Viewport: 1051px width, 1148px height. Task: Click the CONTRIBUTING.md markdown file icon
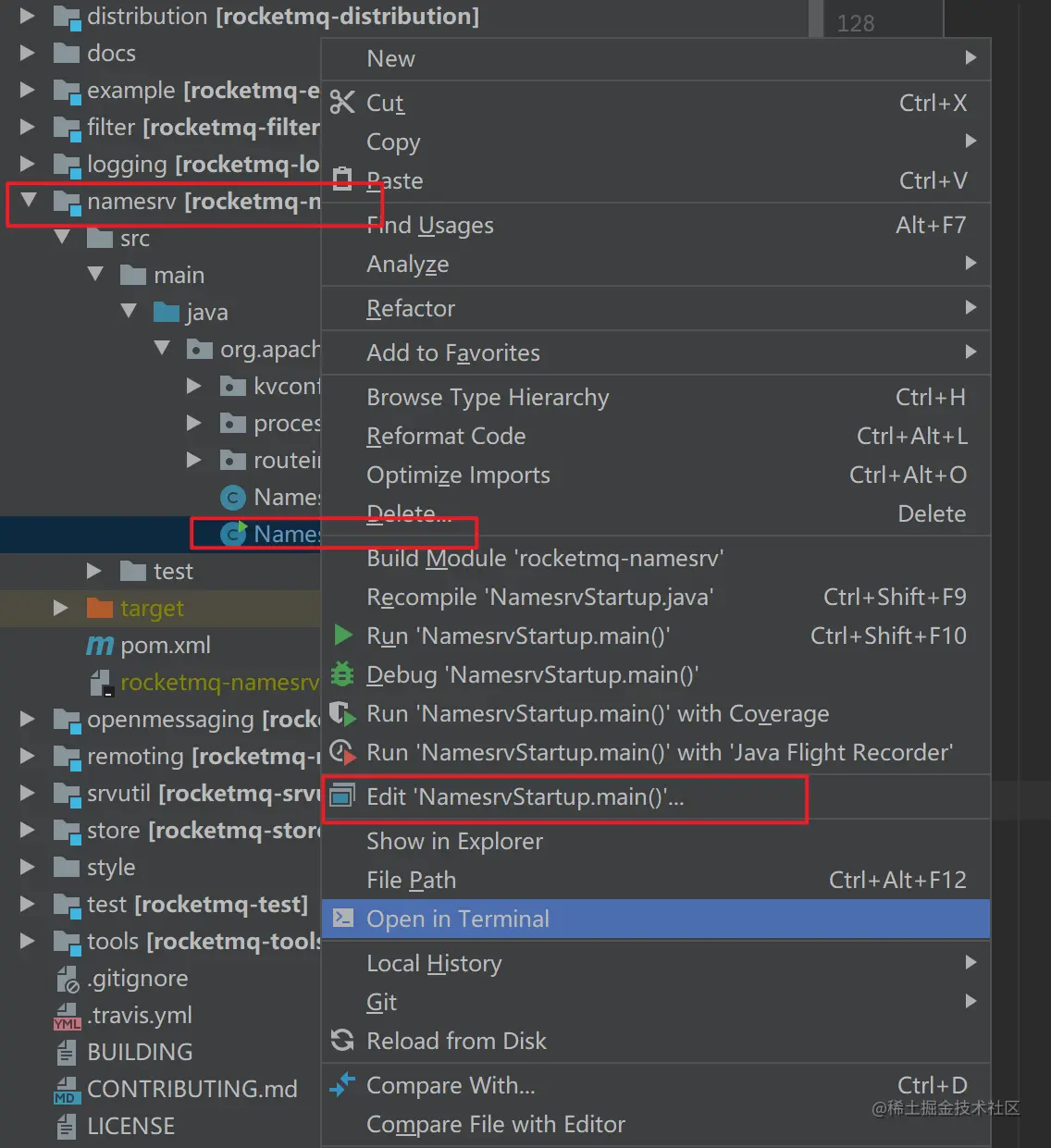67,1090
